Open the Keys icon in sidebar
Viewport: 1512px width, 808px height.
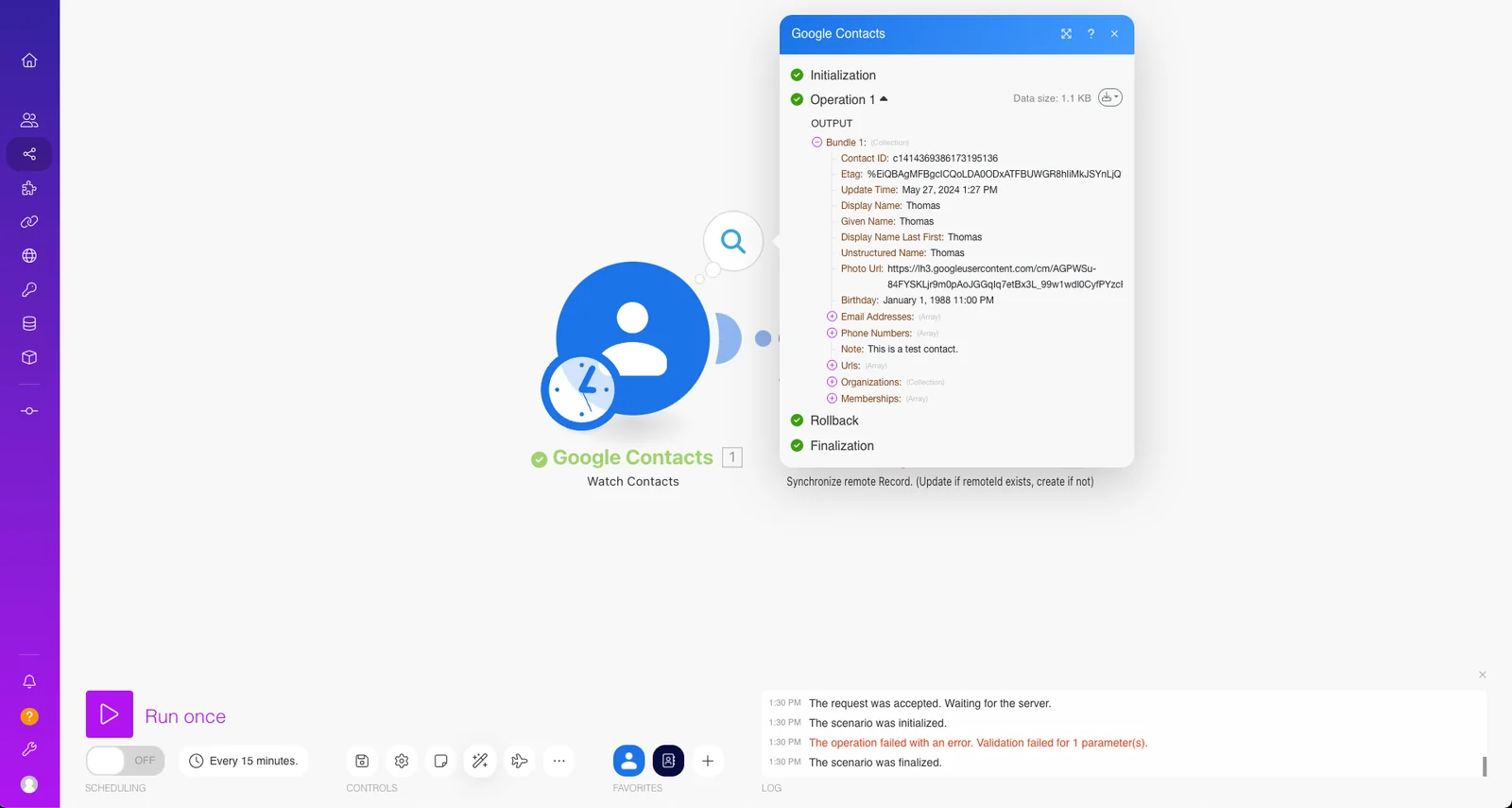pyautogui.click(x=29, y=290)
